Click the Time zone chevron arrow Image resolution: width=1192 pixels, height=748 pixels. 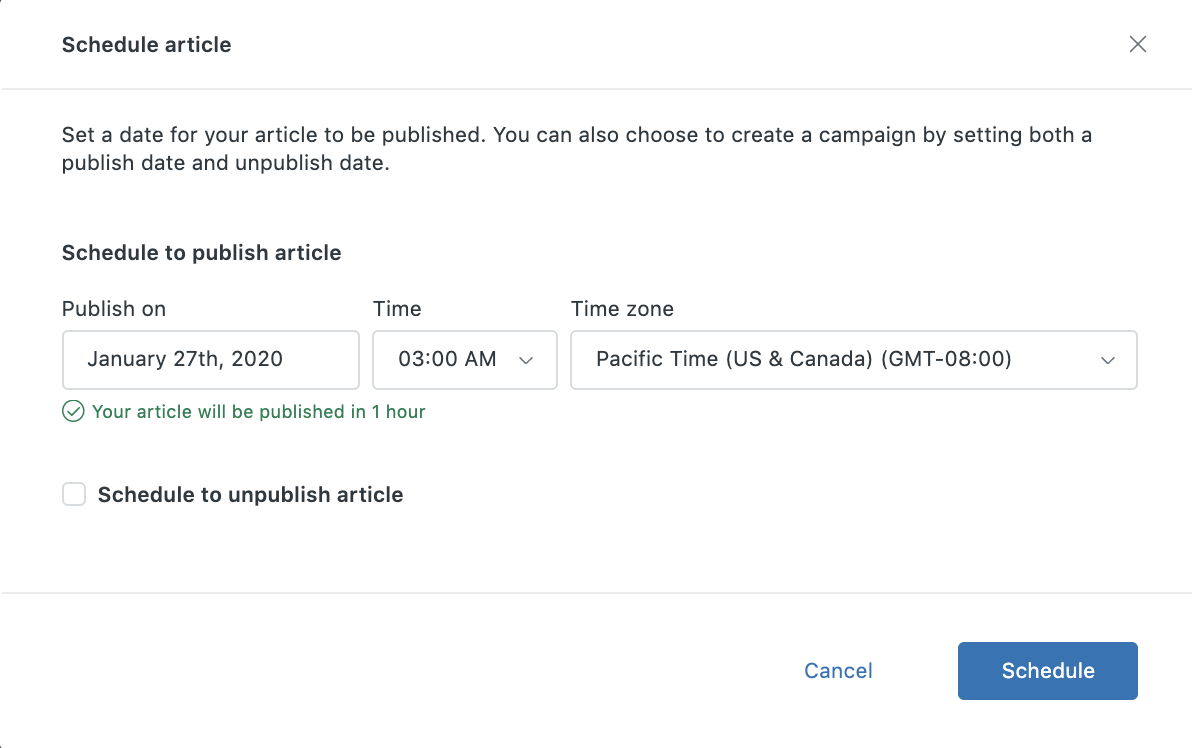point(1107,360)
